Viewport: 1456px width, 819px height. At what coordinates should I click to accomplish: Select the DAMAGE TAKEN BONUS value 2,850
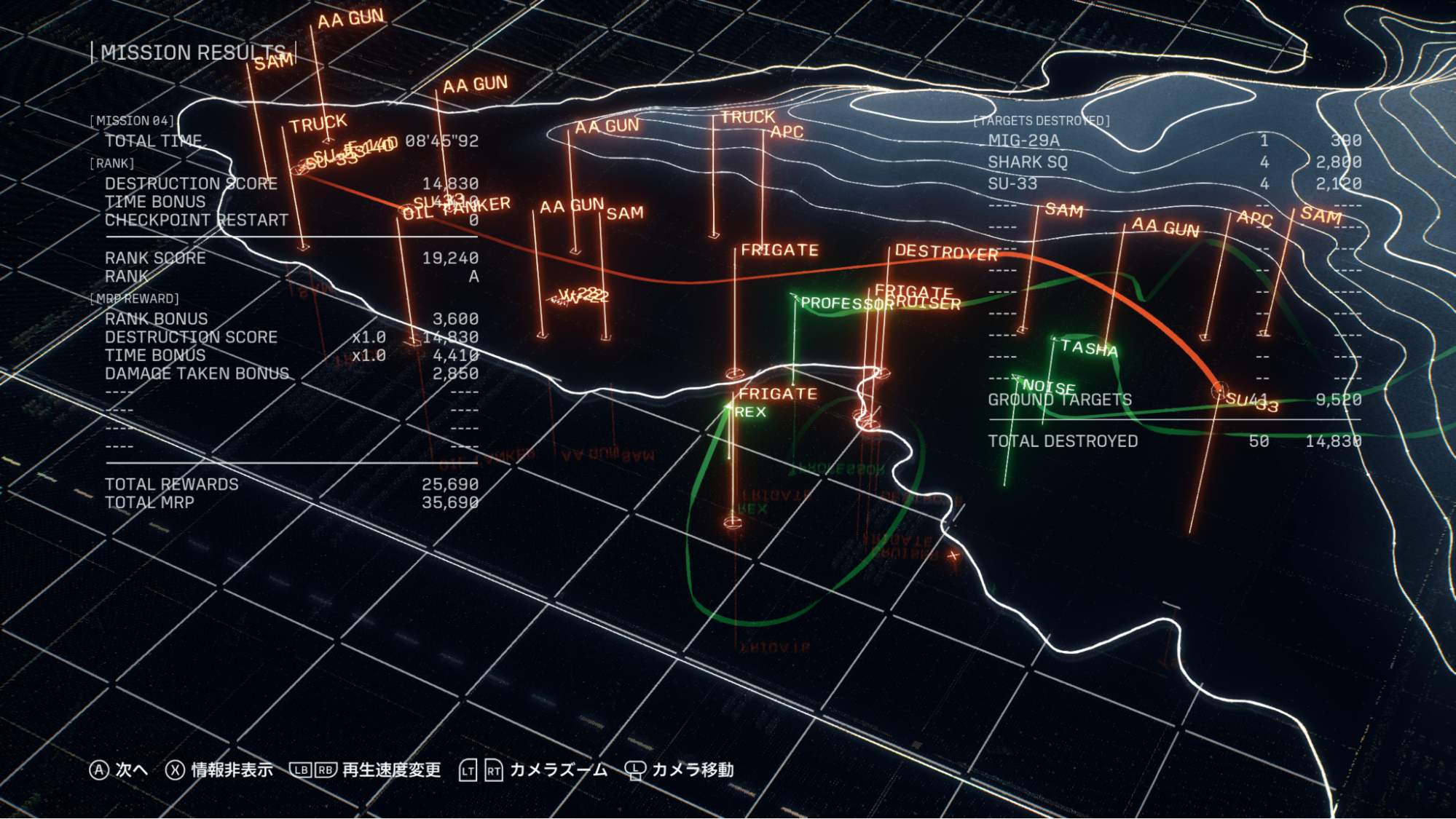click(456, 373)
